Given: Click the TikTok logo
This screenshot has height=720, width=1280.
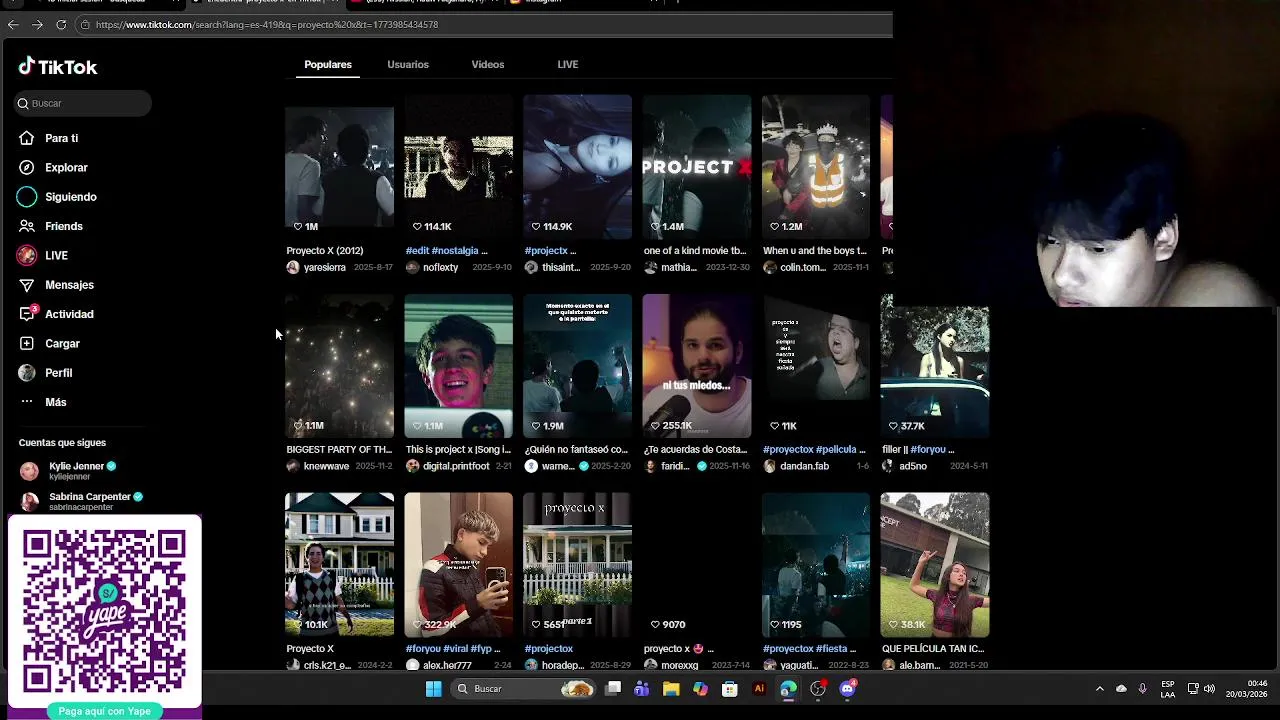Looking at the screenshot, I should [58, 67].
